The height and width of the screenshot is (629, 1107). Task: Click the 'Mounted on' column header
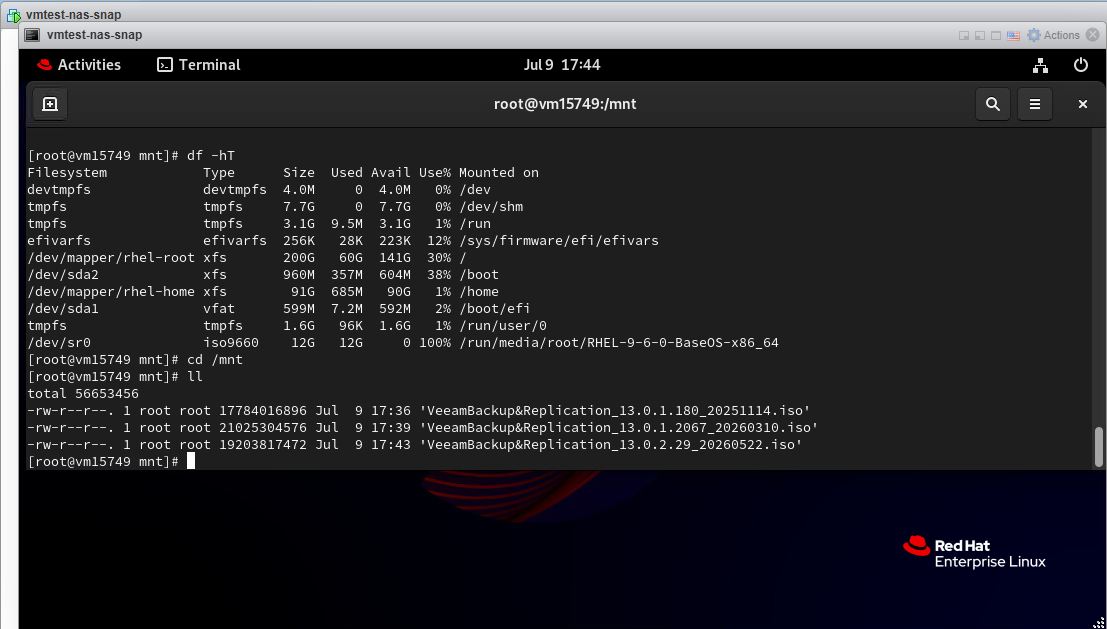[x=498, y=173]
